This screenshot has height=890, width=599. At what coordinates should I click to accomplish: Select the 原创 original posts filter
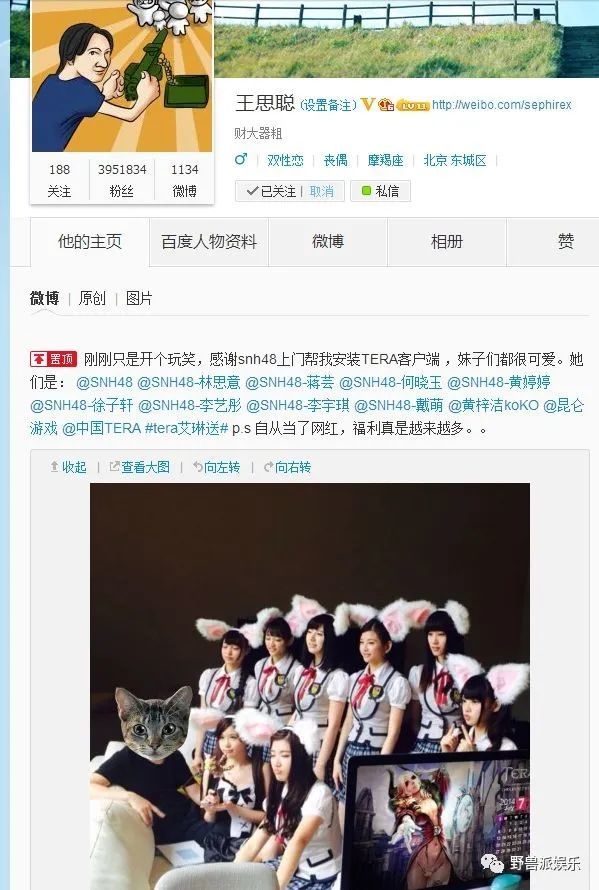click(92, 298)
